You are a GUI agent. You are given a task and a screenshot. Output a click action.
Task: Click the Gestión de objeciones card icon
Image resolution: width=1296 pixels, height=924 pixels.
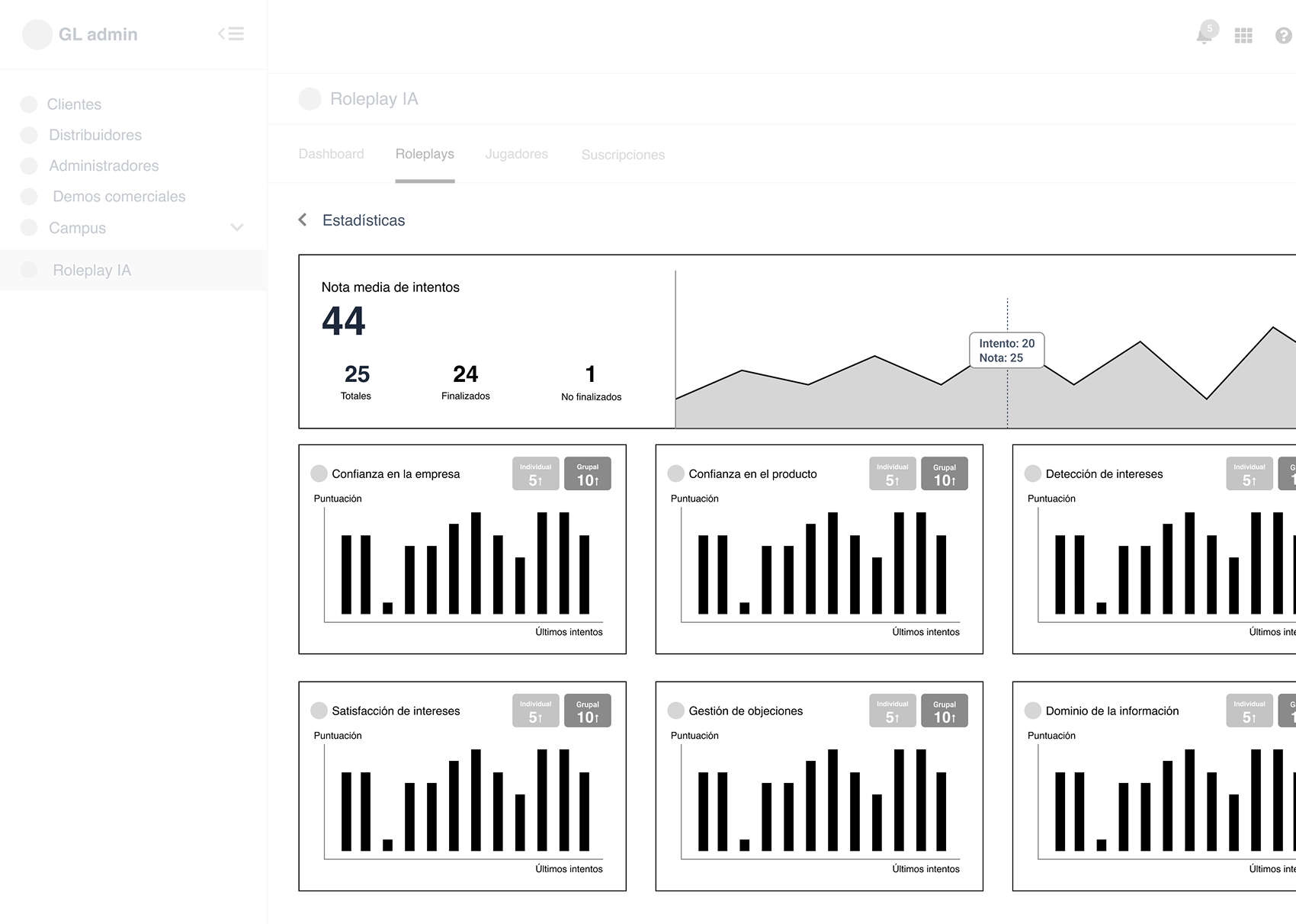(x=675, y=711)
